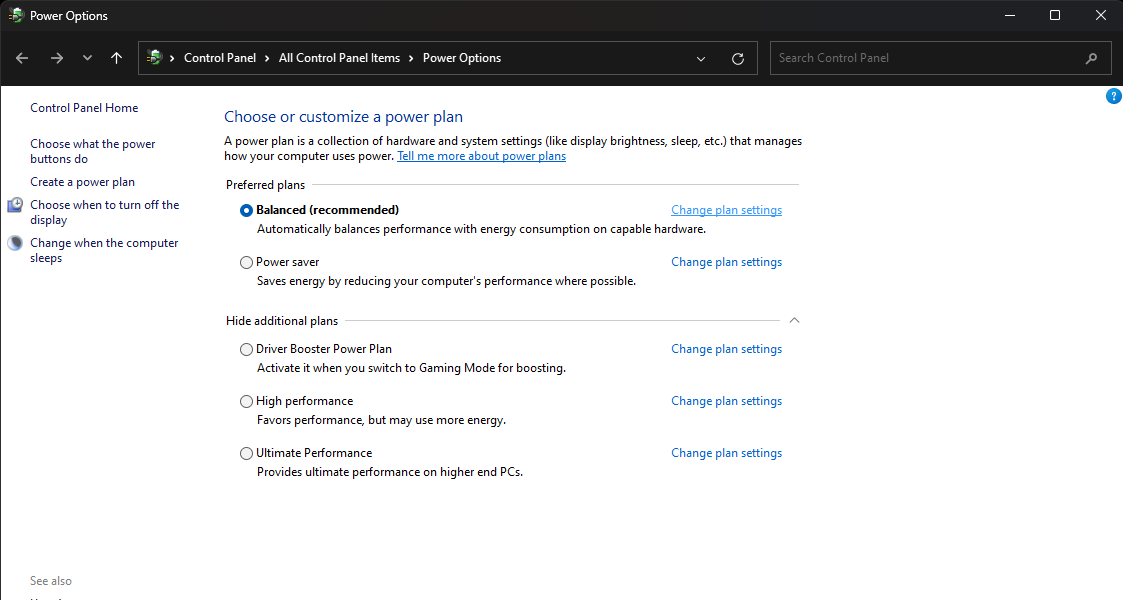Click the search magnifier icon

(1091, 58)
